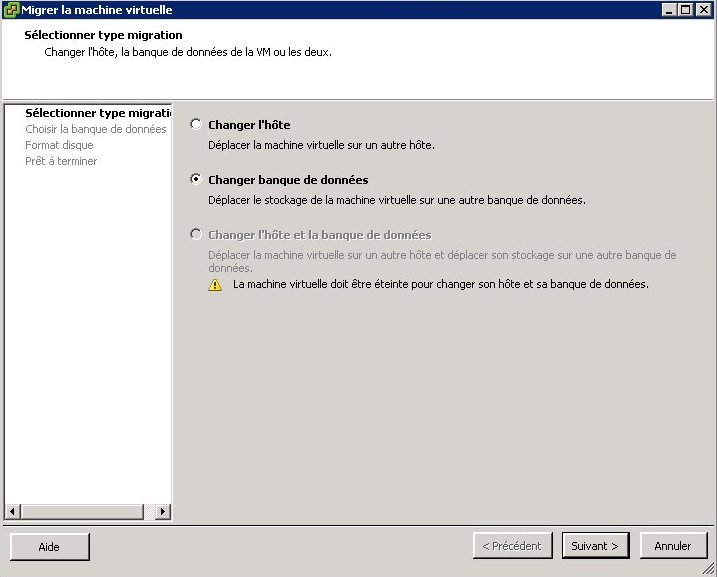Select the "Changer l'hôte" radio button
The width and height of the screenshot is (717, 577).
(x=196, y=125)
